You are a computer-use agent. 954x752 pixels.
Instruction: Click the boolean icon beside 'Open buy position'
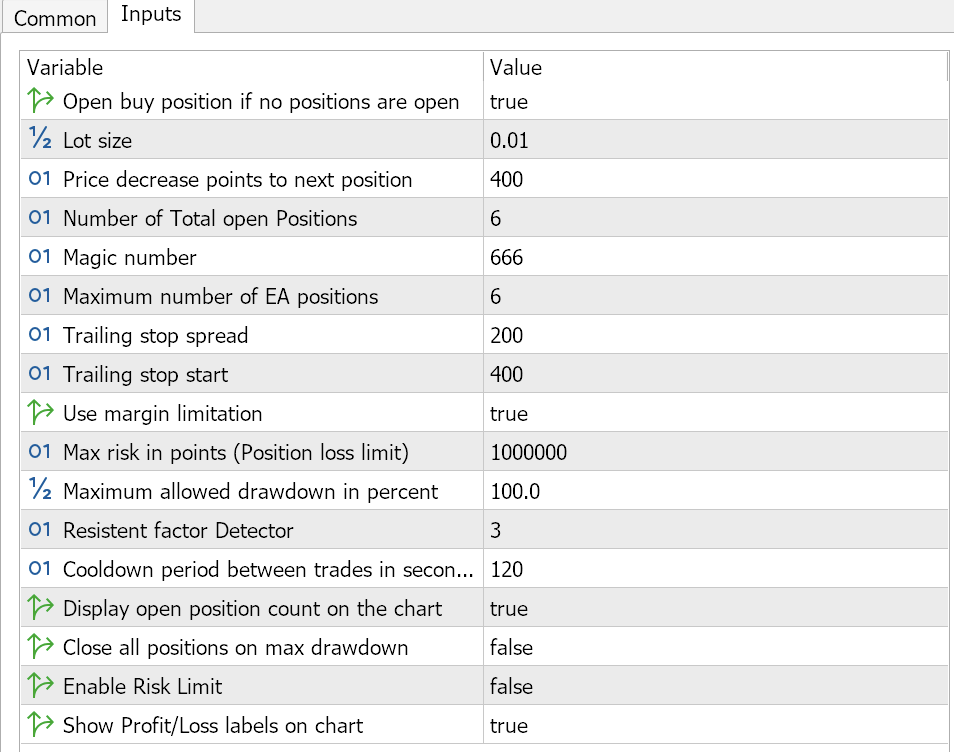pyautogui.click(x=41, y=101)
